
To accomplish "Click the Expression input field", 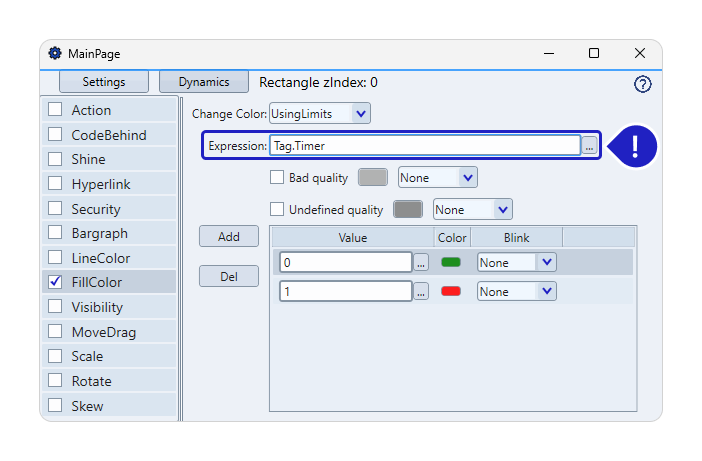I will click(424, 146).
